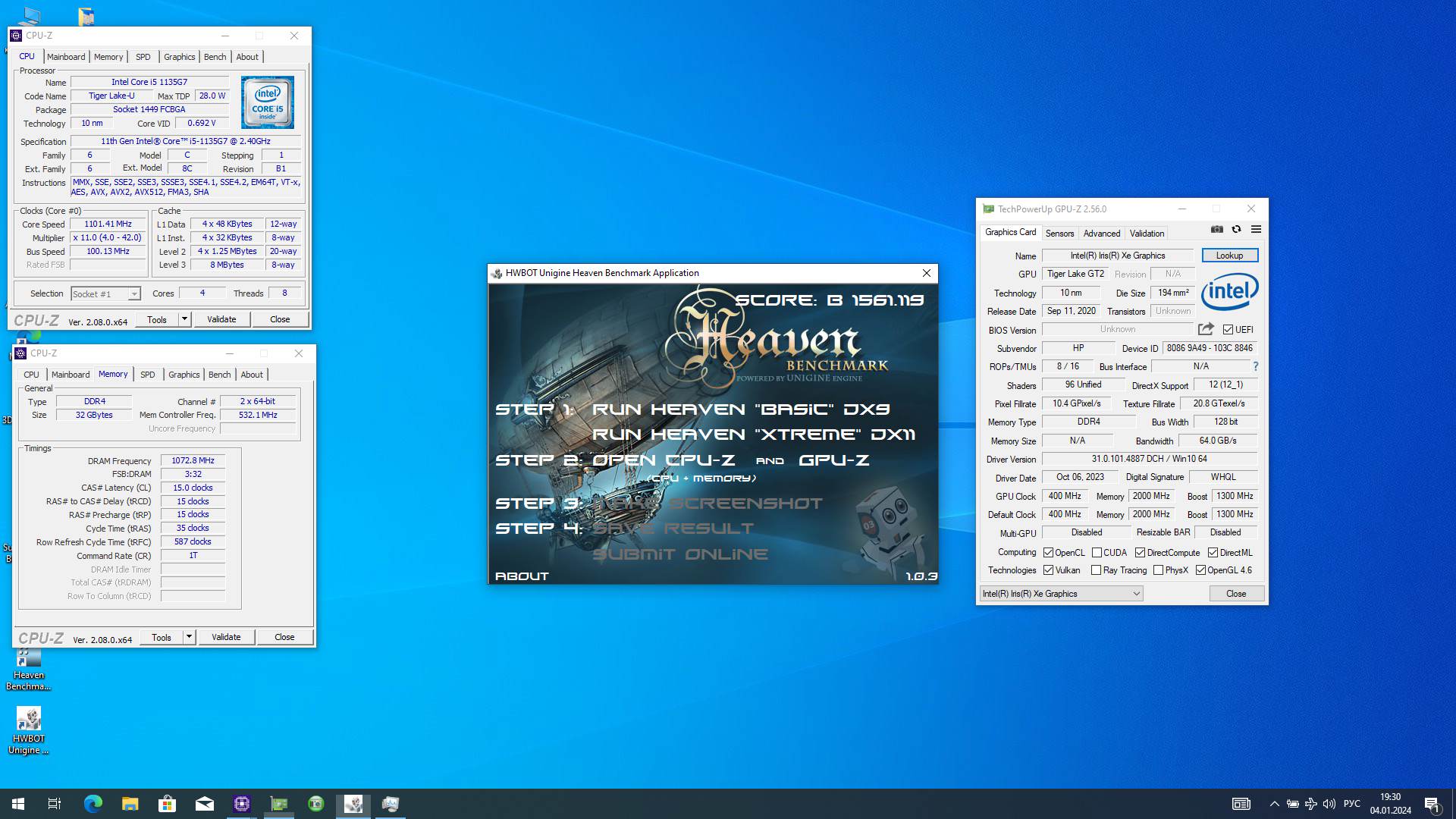Toggle the OpenCL checkbox
This screenshot has height=819, width=1456.
click(x=1048, y=553)
